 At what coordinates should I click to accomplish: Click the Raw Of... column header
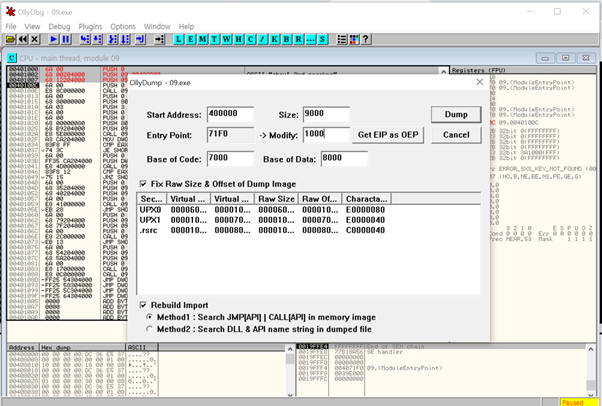click(320, 199)
